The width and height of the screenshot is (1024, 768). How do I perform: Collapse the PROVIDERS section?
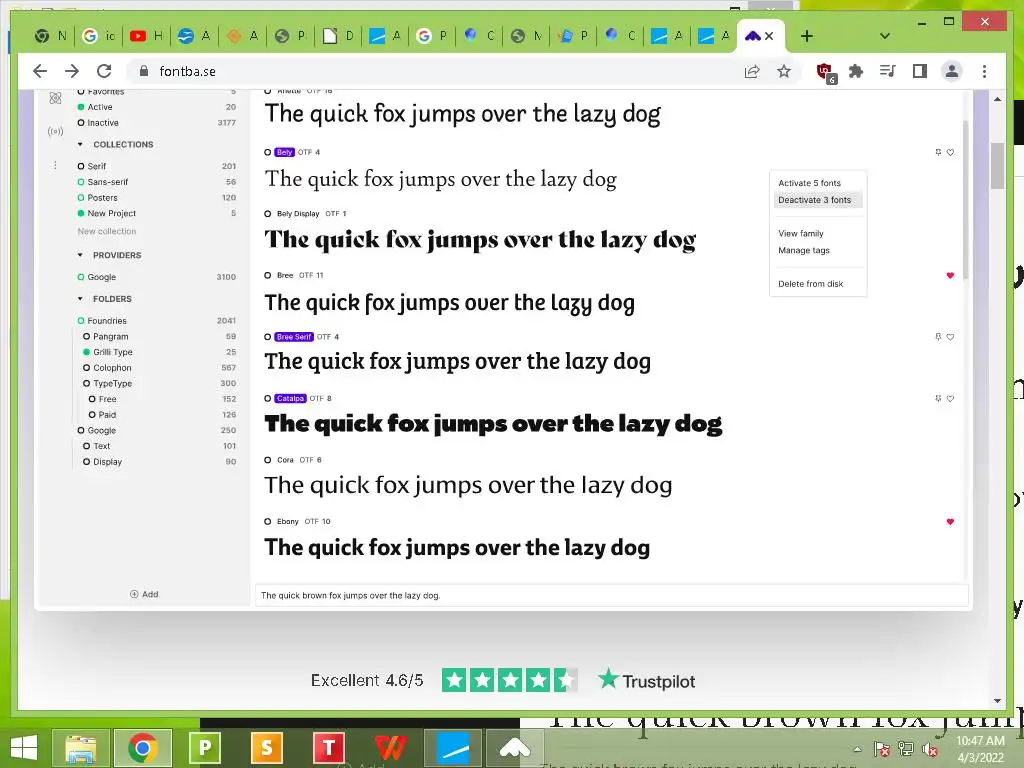click(x=80, y=255)
